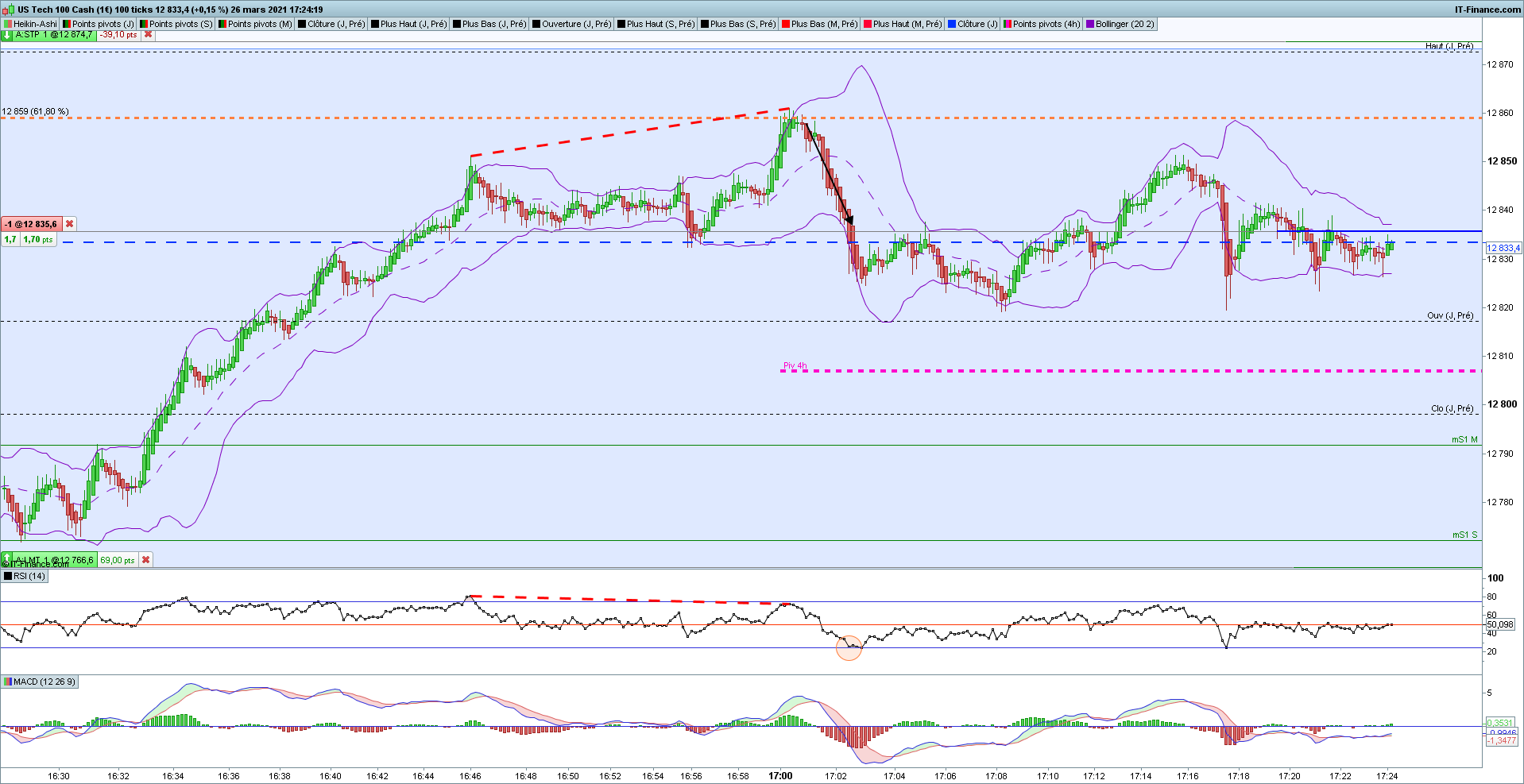Click the candlestick chart-style icon in the title bar
This screenshot has width=1524, height=784.
pos(8,10)
